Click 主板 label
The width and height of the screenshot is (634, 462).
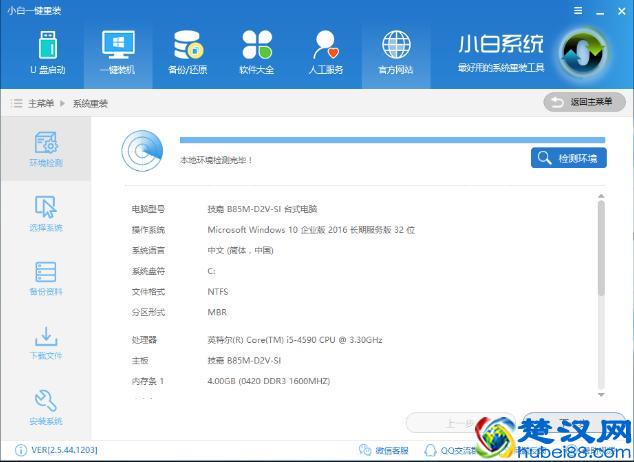tap(140, 361)
